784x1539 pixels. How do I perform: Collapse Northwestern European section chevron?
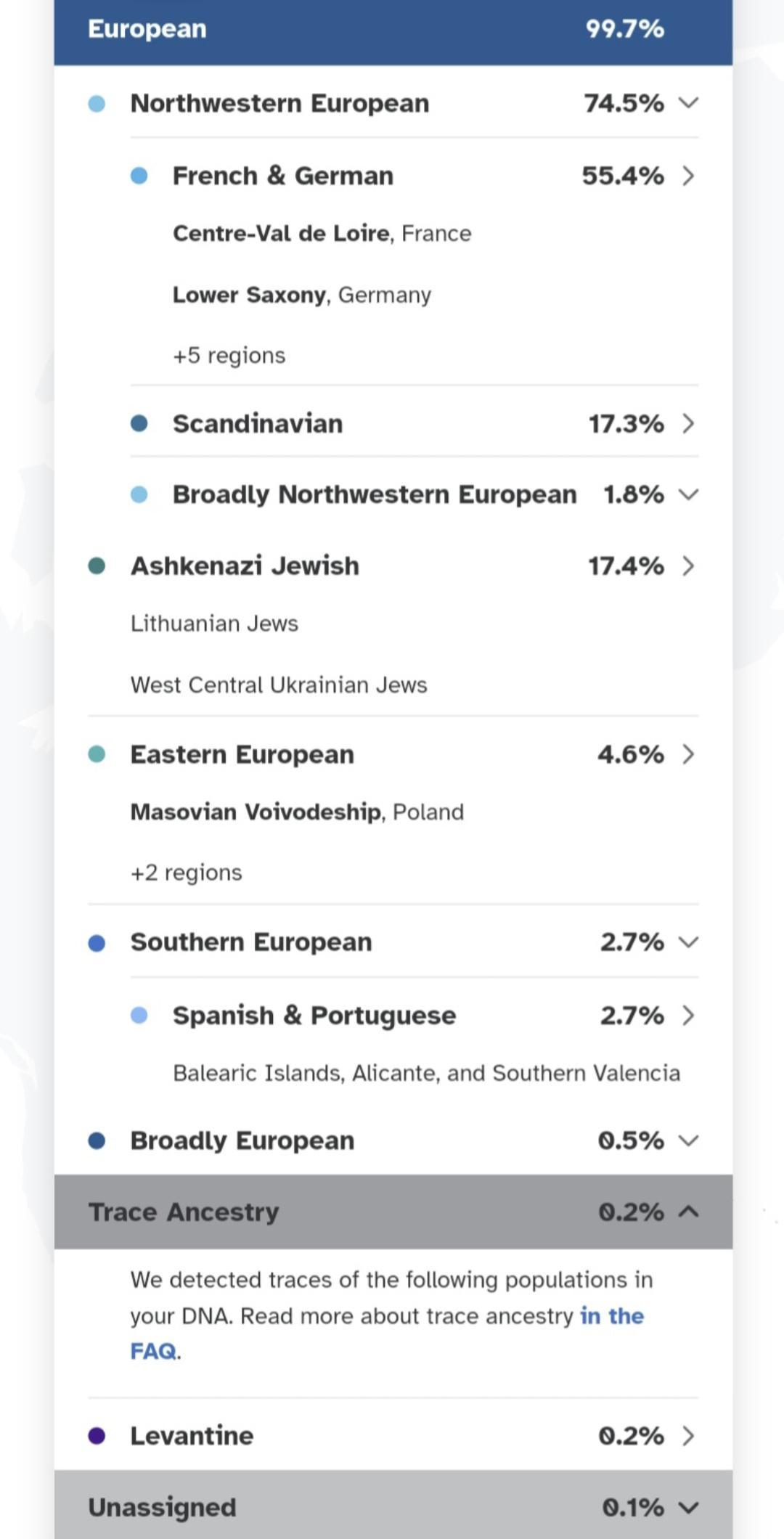[x=688, y=103]
